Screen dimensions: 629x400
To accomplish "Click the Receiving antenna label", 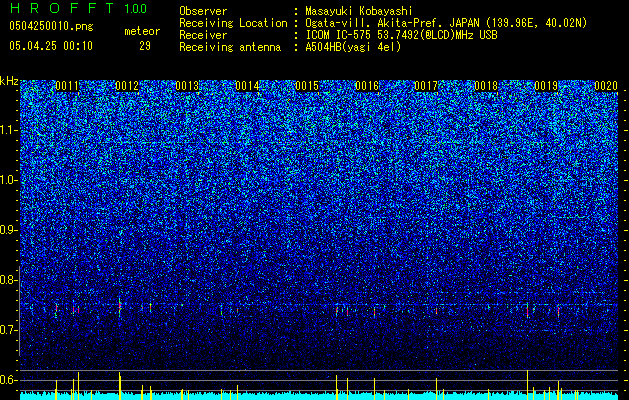I will (230, 47).
